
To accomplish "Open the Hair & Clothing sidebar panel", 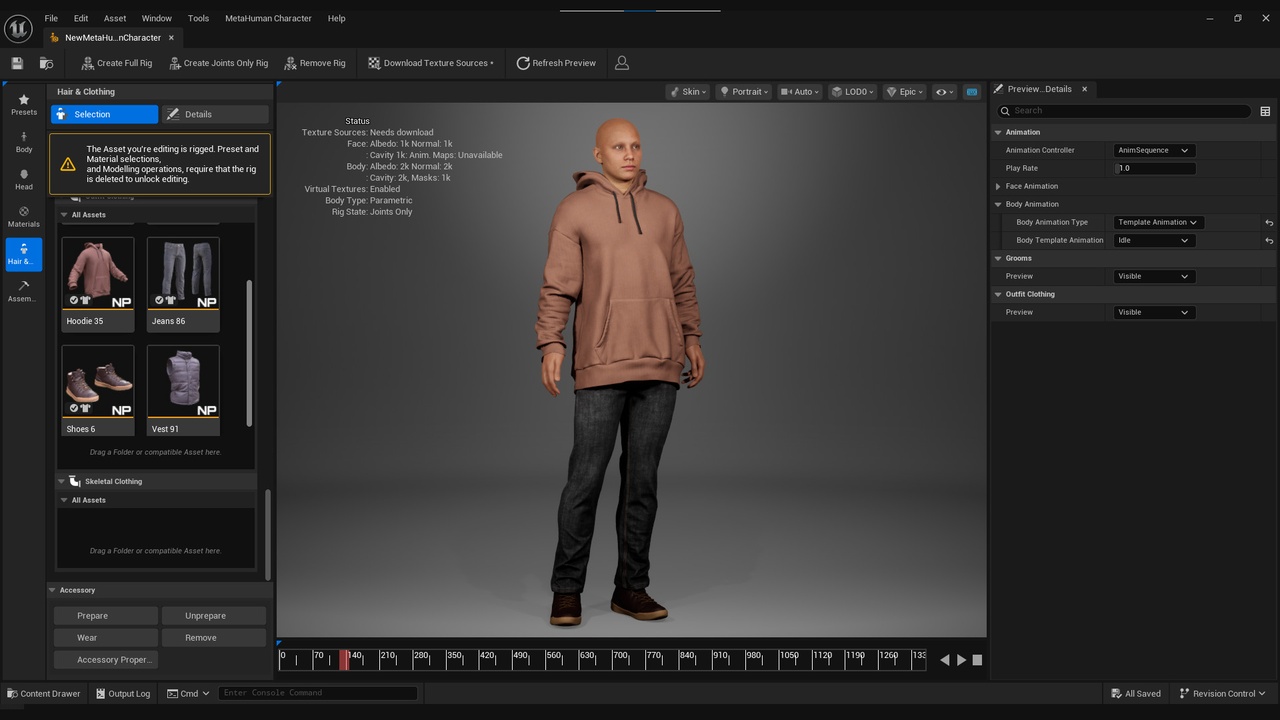I will click(24, 254).
